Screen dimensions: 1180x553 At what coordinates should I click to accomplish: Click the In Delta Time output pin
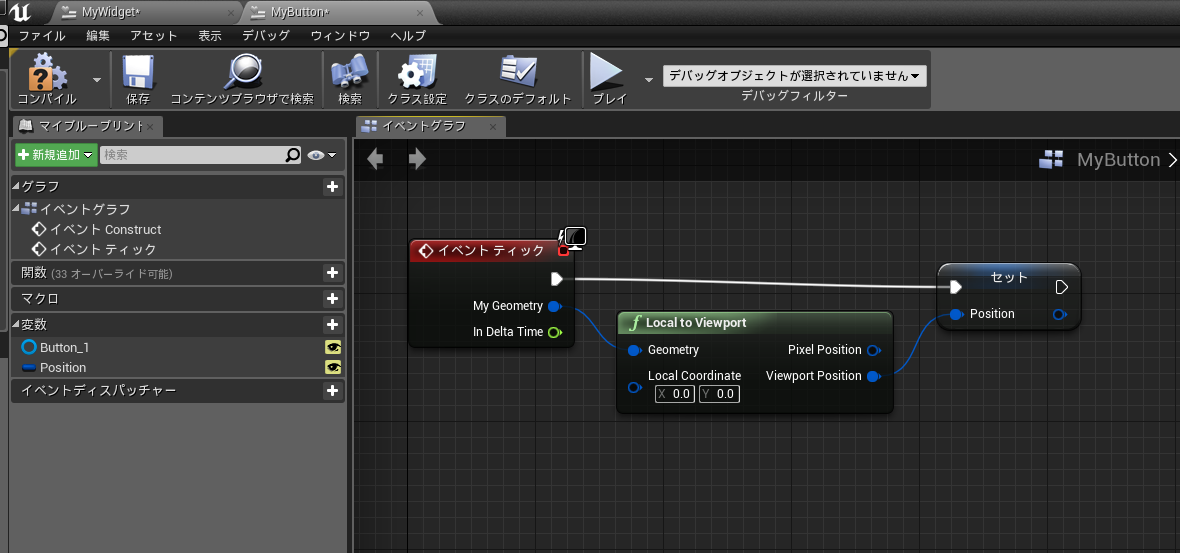(555, 332)
